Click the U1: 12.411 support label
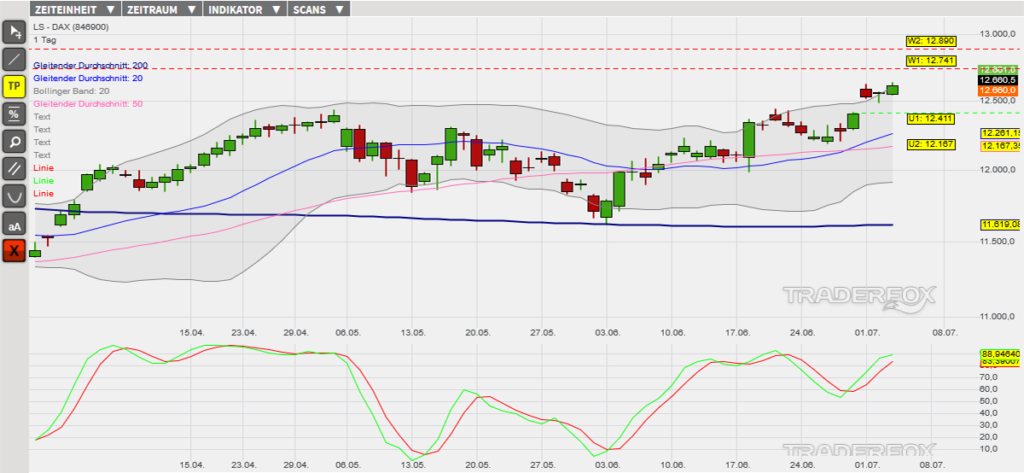 (x=931, y=118)
